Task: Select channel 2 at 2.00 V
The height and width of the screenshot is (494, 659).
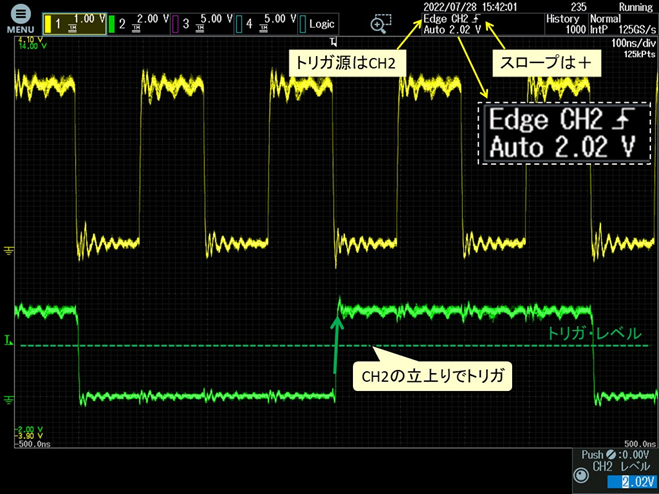Action: [x=138, y=24]
